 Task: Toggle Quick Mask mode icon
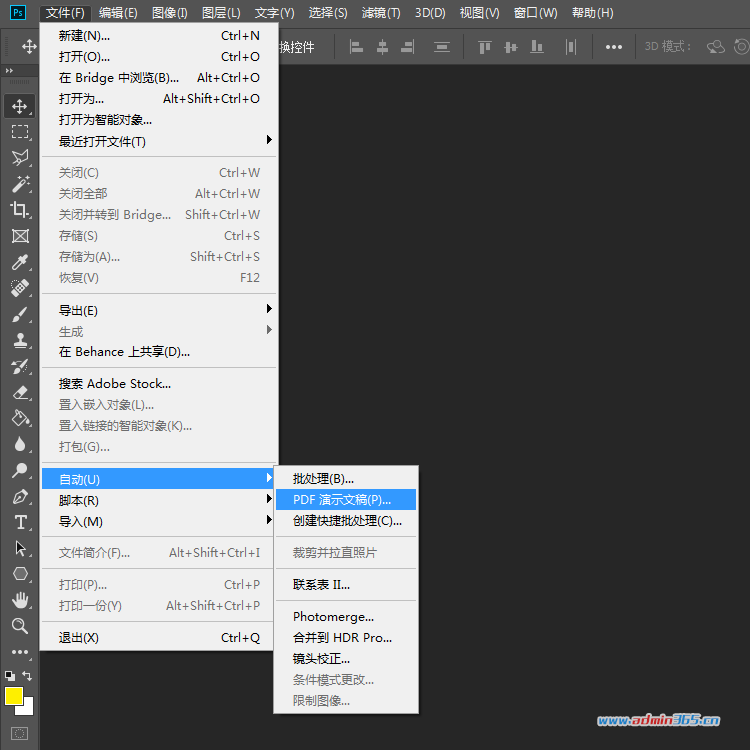pos(19,733)
